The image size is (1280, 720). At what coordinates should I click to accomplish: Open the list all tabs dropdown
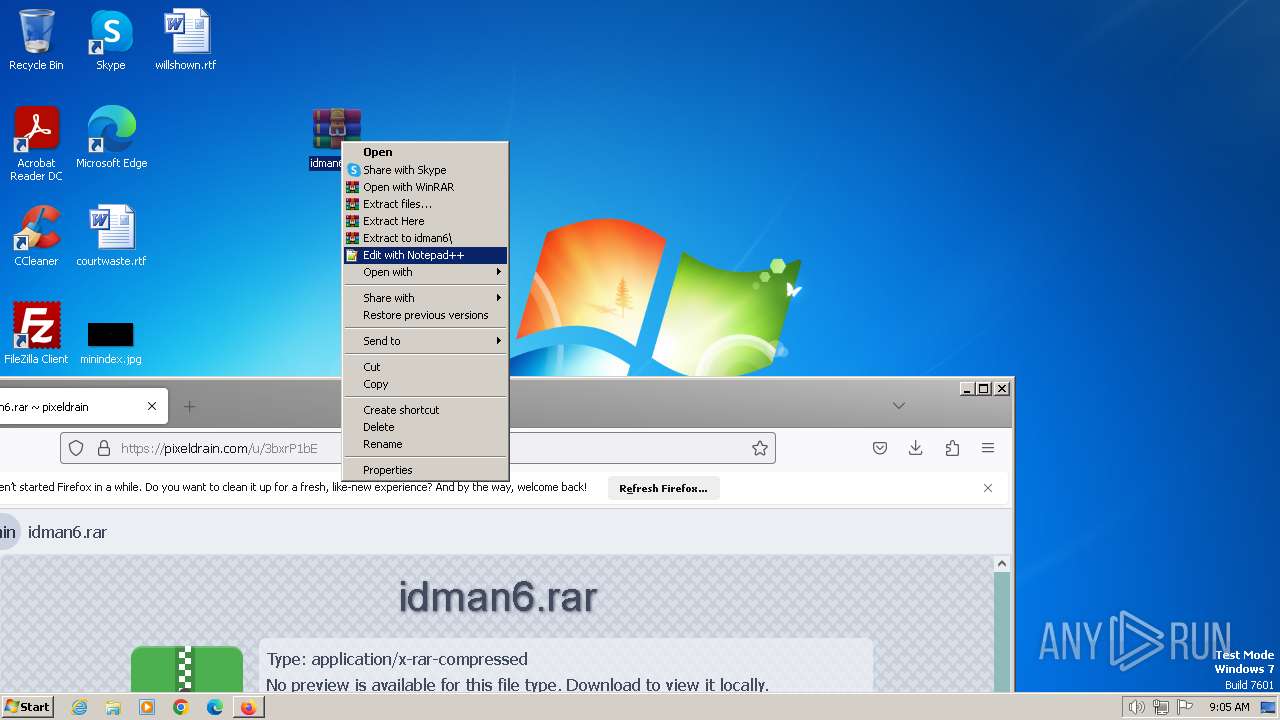coord(899,406)
